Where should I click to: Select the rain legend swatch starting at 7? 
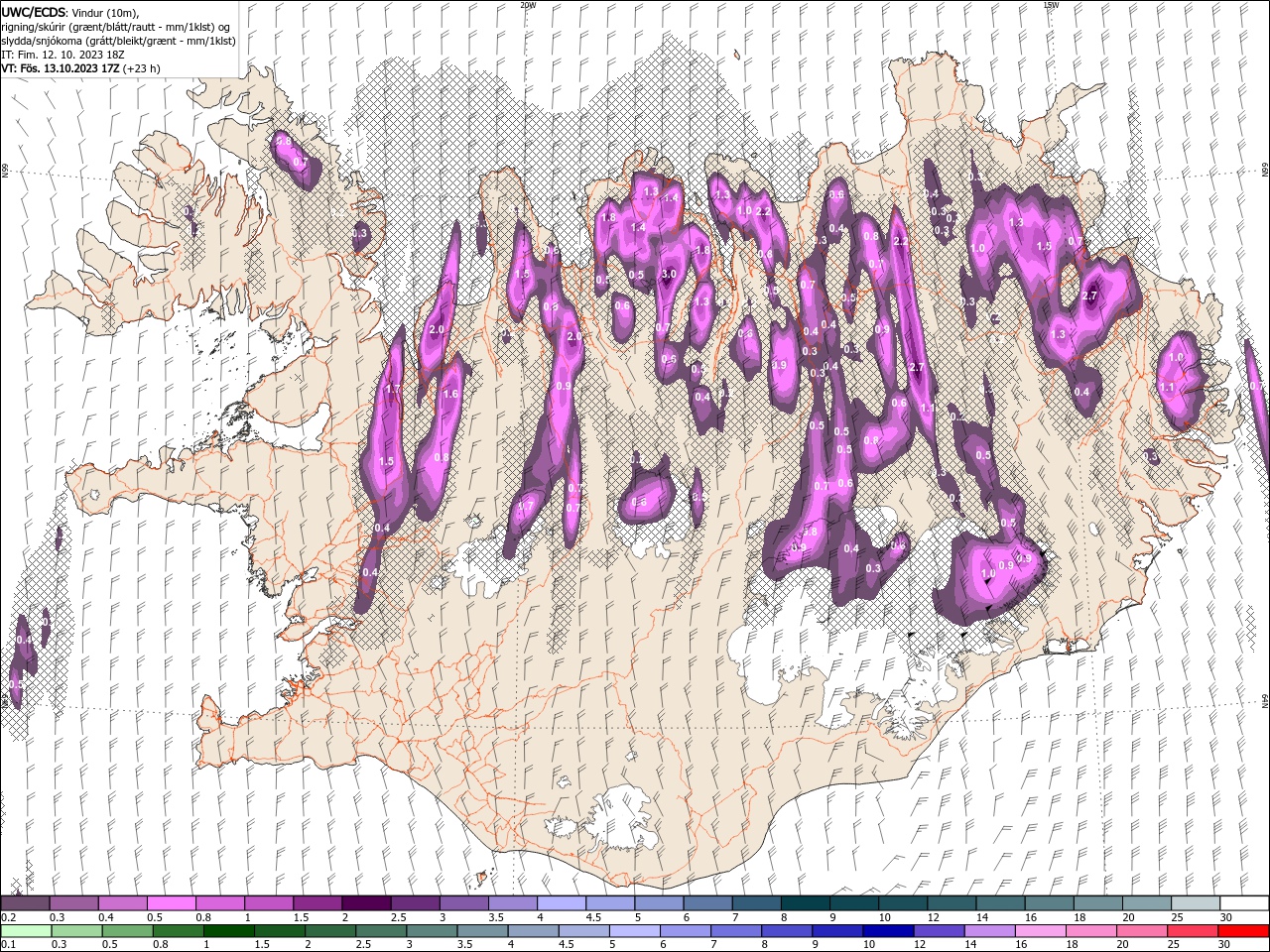pyautogui.click(x=735, y=930)
